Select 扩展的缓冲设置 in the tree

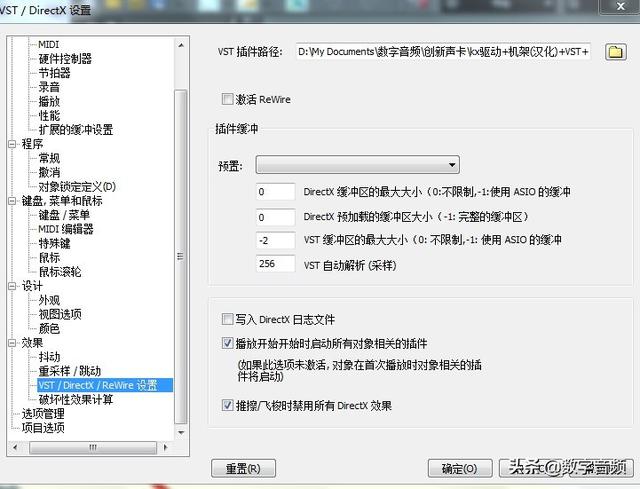(x=76, y=130)
